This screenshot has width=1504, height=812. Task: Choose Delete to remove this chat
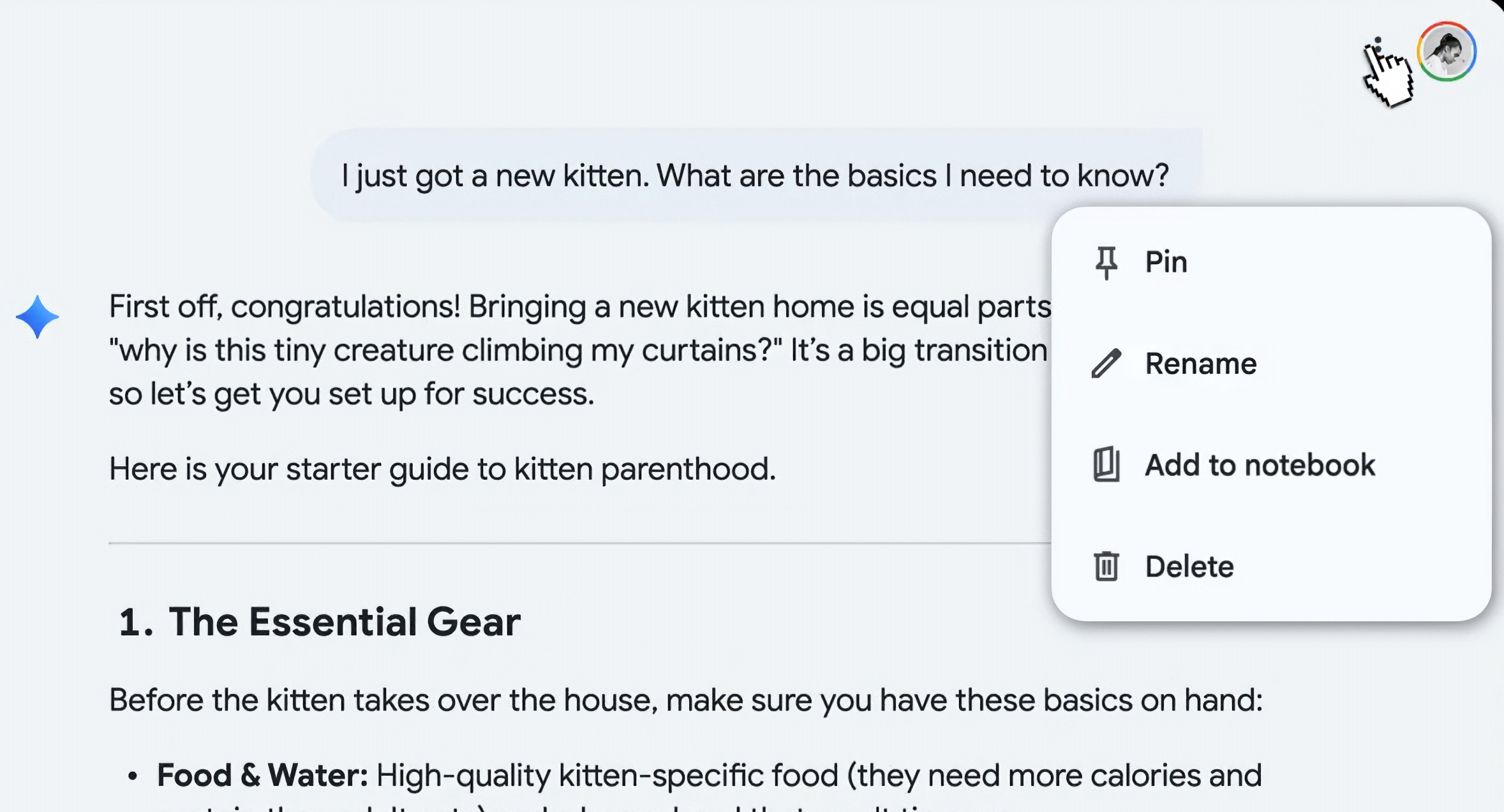tap(1189, 566)
